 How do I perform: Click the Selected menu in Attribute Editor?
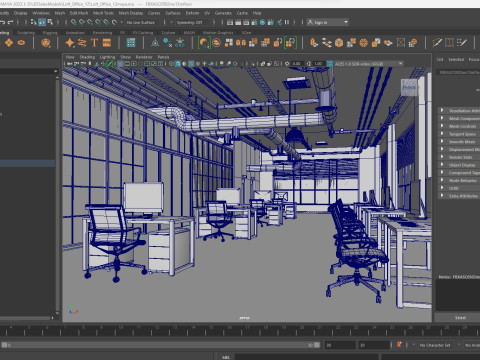(x=456, y=59)
